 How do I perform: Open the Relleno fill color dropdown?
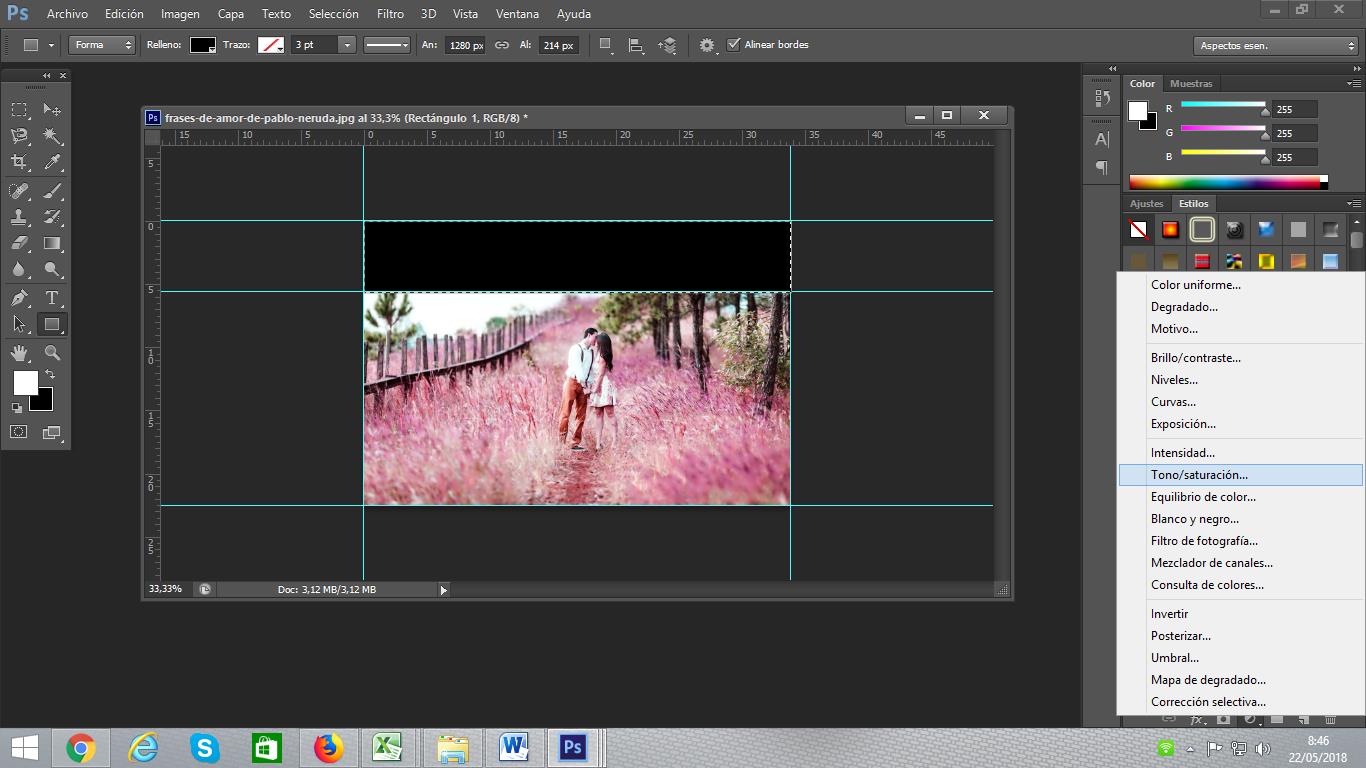click(203, 45)
